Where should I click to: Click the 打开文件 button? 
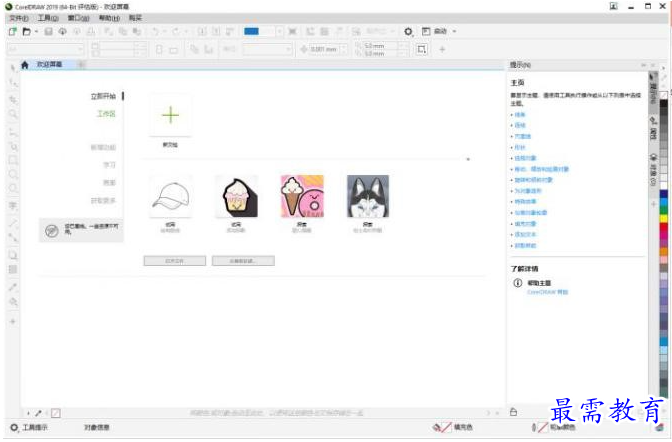coord(174,261)
